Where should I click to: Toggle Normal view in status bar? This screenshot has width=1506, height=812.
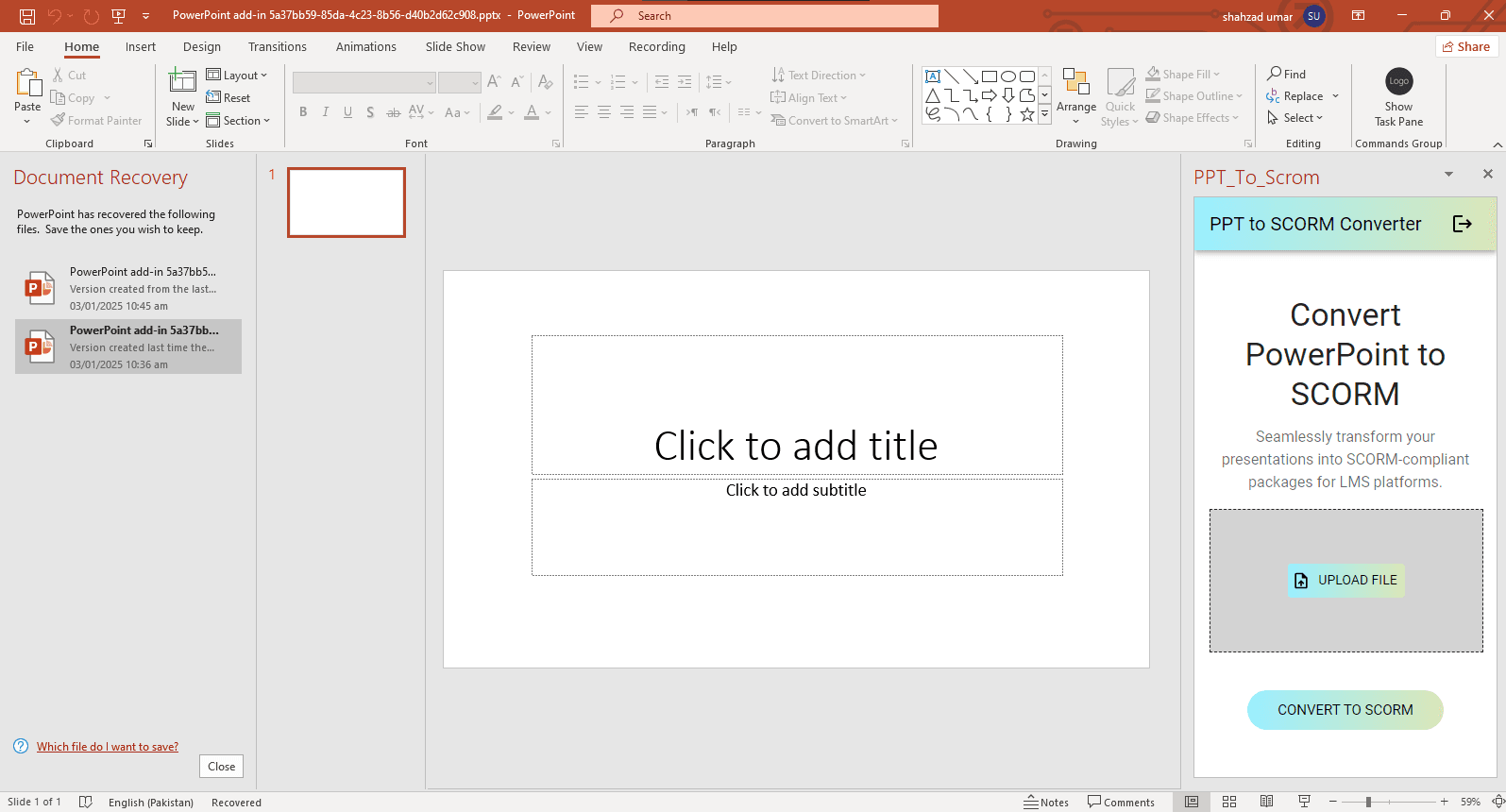tap(1192, 802)
